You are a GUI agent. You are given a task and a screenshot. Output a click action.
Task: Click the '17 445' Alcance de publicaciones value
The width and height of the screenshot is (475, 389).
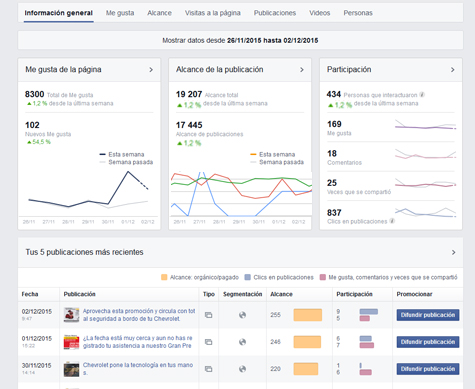pyautogui.click(x=189, y=125)
